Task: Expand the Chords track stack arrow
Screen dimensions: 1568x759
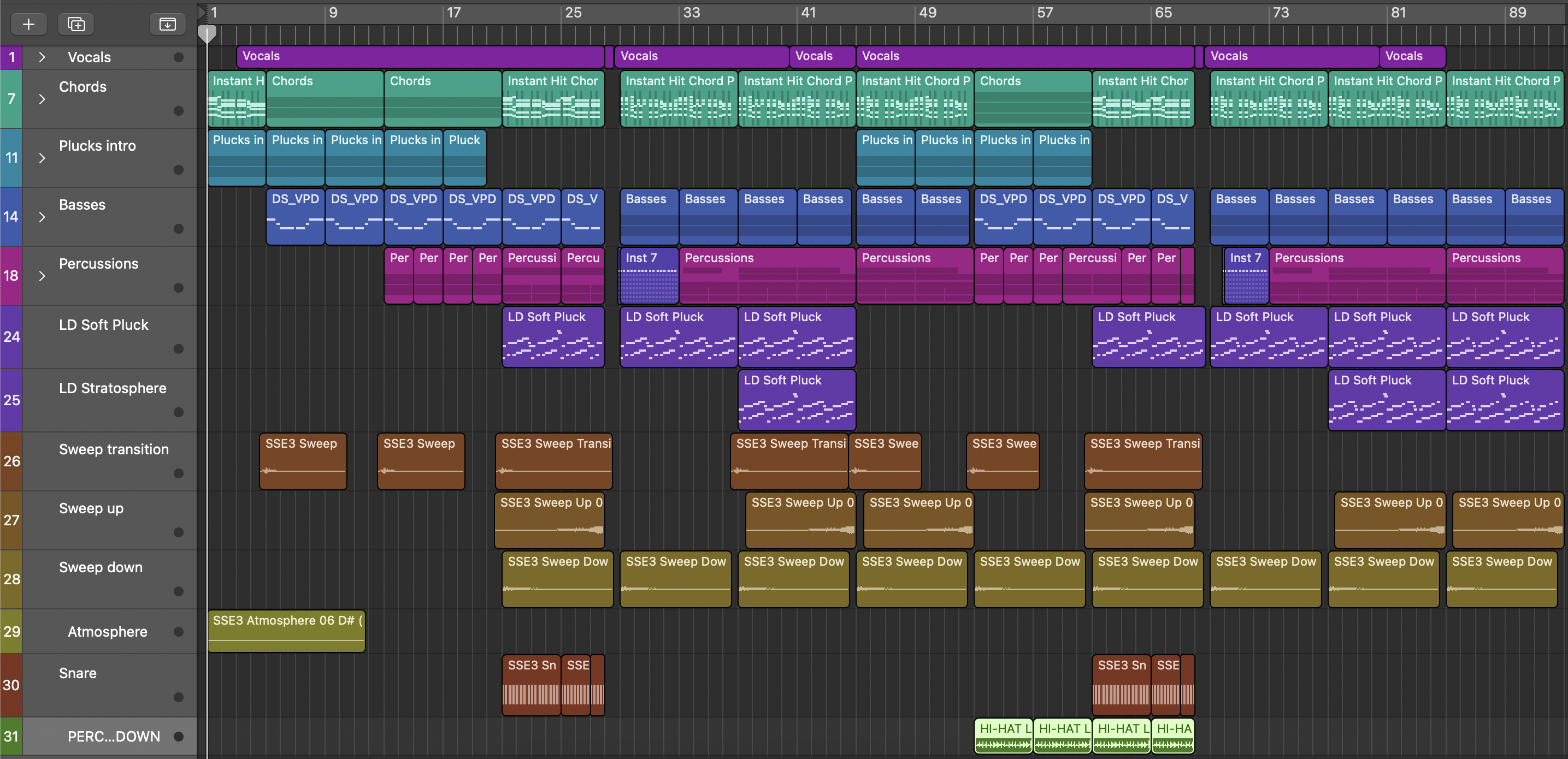Action: click(42, 98)
